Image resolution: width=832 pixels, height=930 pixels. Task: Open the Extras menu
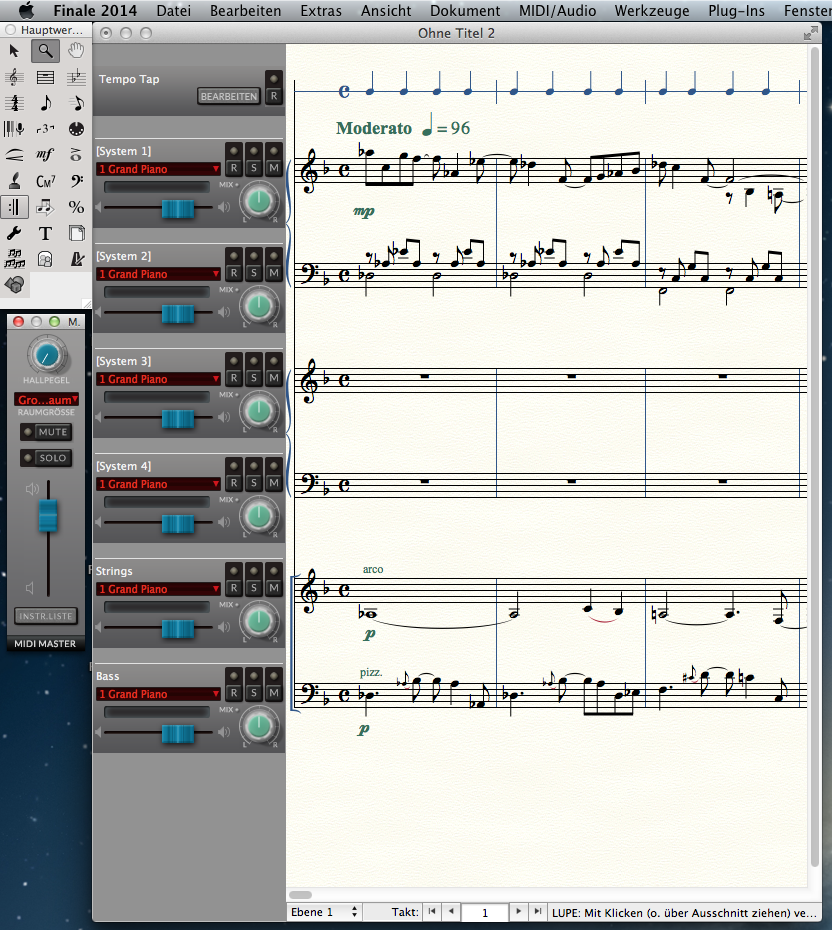click(x=321, y=11)
